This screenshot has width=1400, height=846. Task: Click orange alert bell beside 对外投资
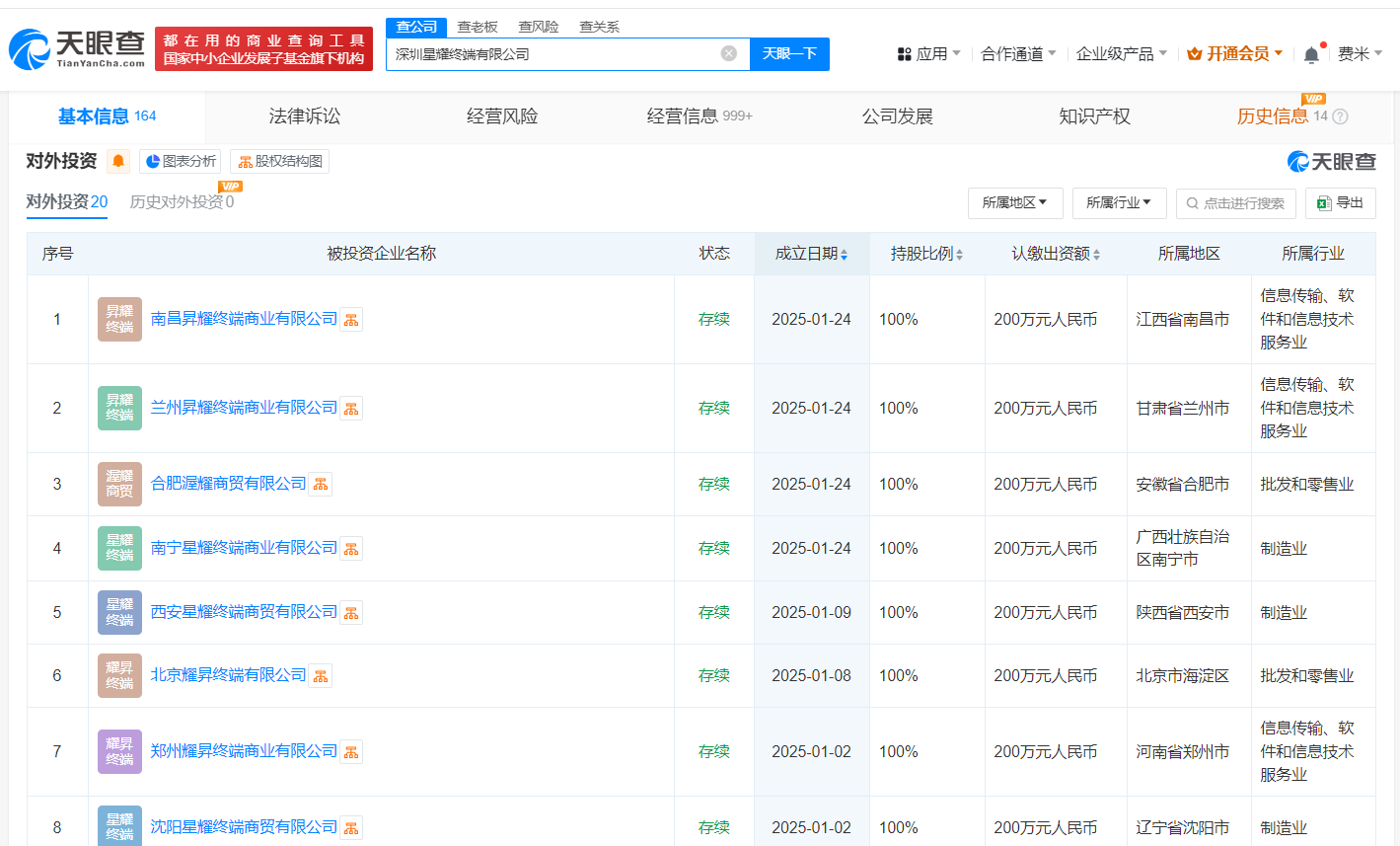pos(118,161)
